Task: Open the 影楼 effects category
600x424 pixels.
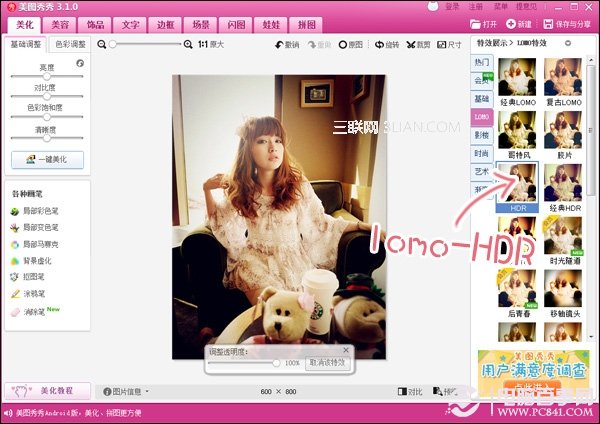Action: pyautogui.click(x=482, y=135)
